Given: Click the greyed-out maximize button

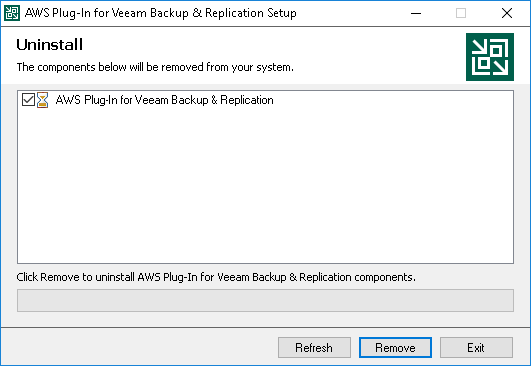Looking at the screenshot, I should [461, 13].
